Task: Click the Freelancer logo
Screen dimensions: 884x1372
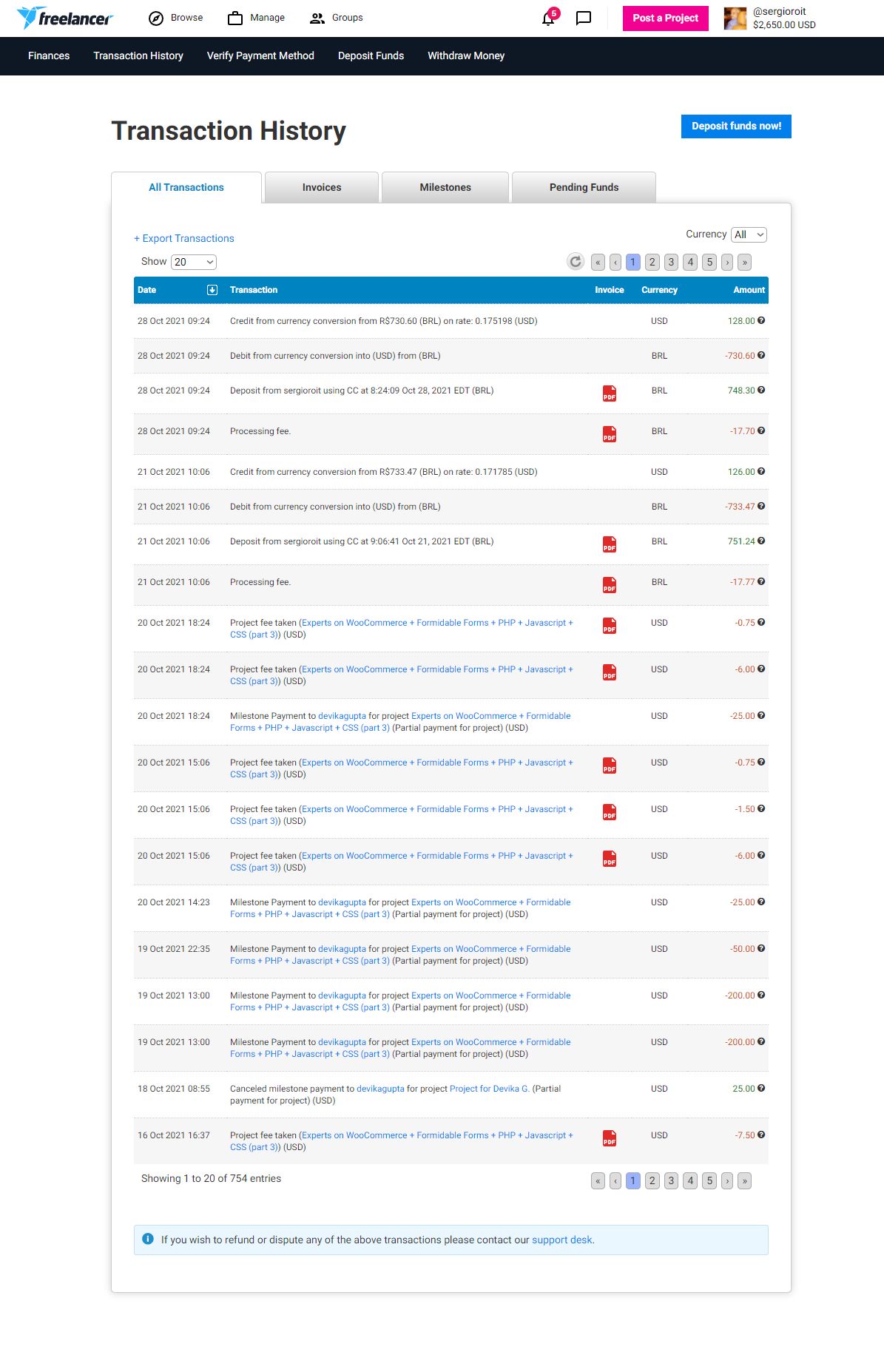Action: (65, 18)
